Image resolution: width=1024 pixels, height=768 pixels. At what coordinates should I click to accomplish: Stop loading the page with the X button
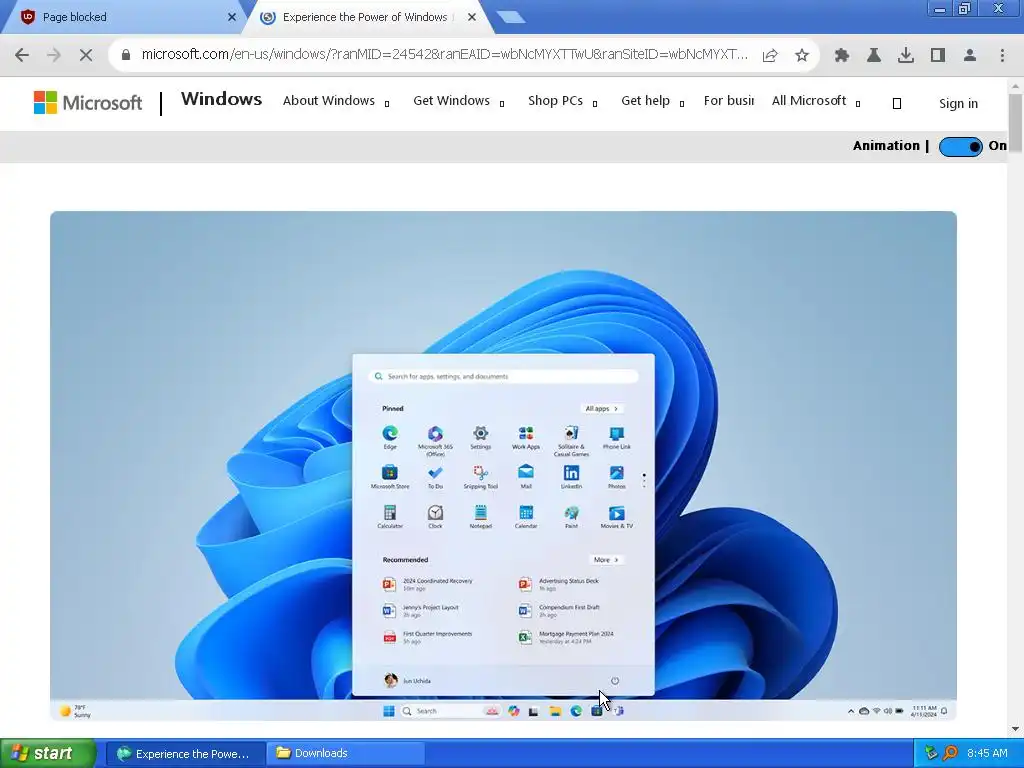click(x=86, y=56)
